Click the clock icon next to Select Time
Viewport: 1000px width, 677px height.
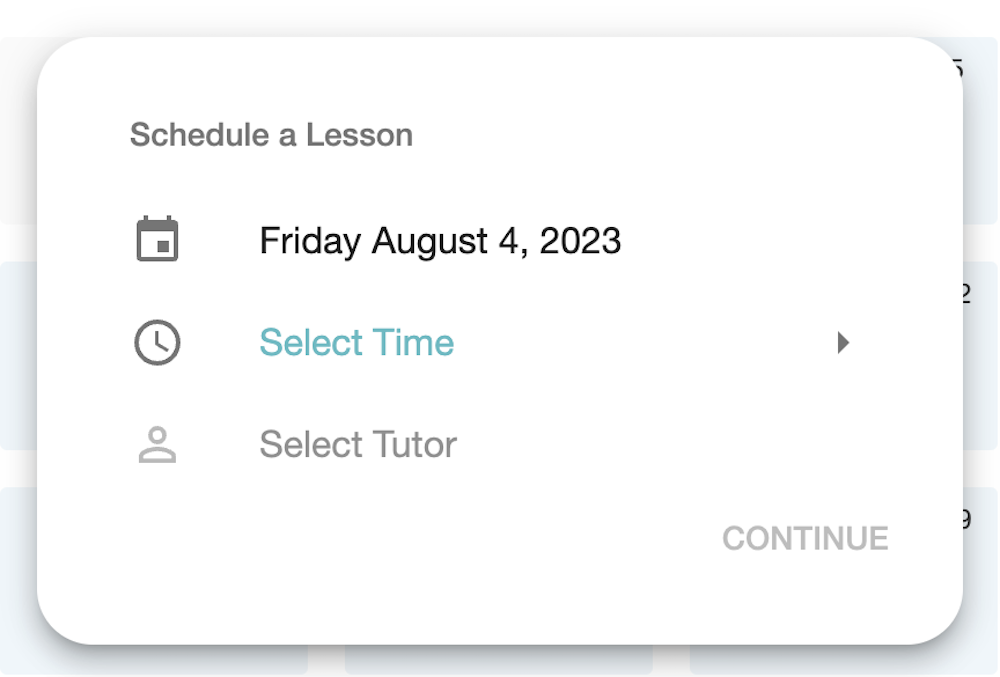[x=157, y=343]
